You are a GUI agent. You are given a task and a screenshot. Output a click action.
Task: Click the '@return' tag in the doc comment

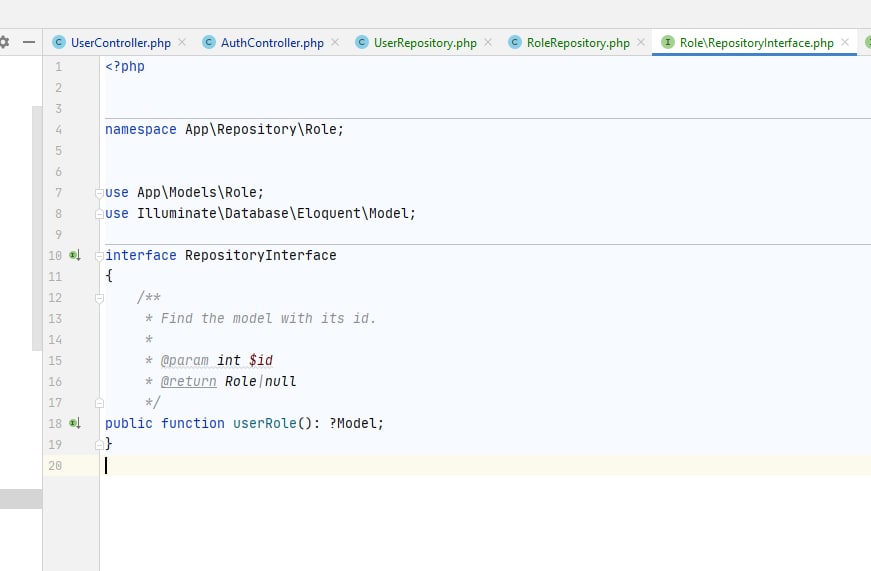click(x=188, y=382)
